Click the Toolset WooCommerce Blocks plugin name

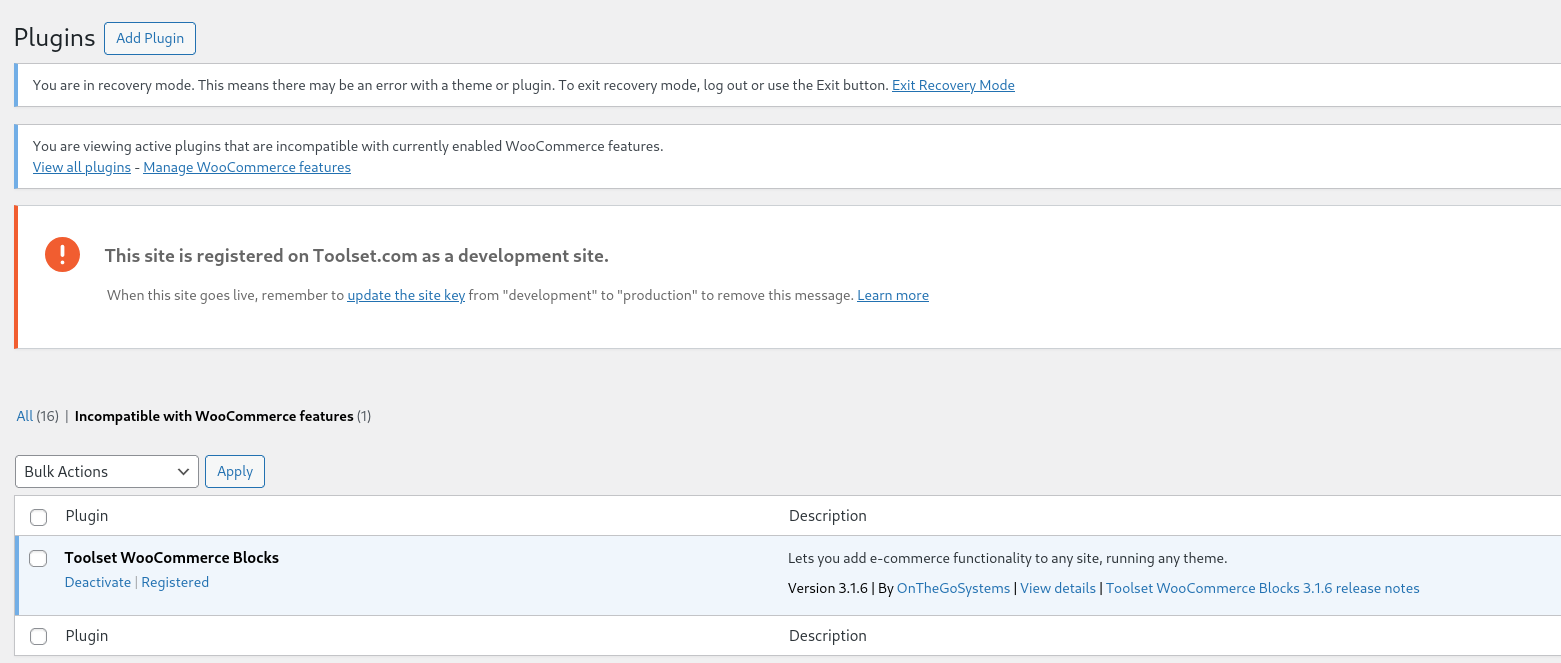click(x=172, y=558)
